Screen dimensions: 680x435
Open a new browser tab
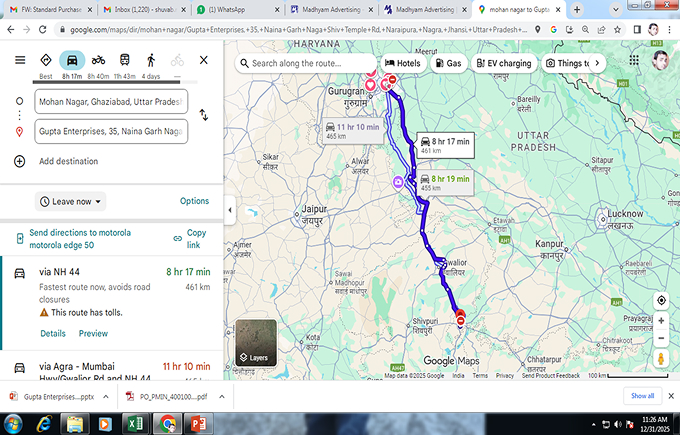577,9
